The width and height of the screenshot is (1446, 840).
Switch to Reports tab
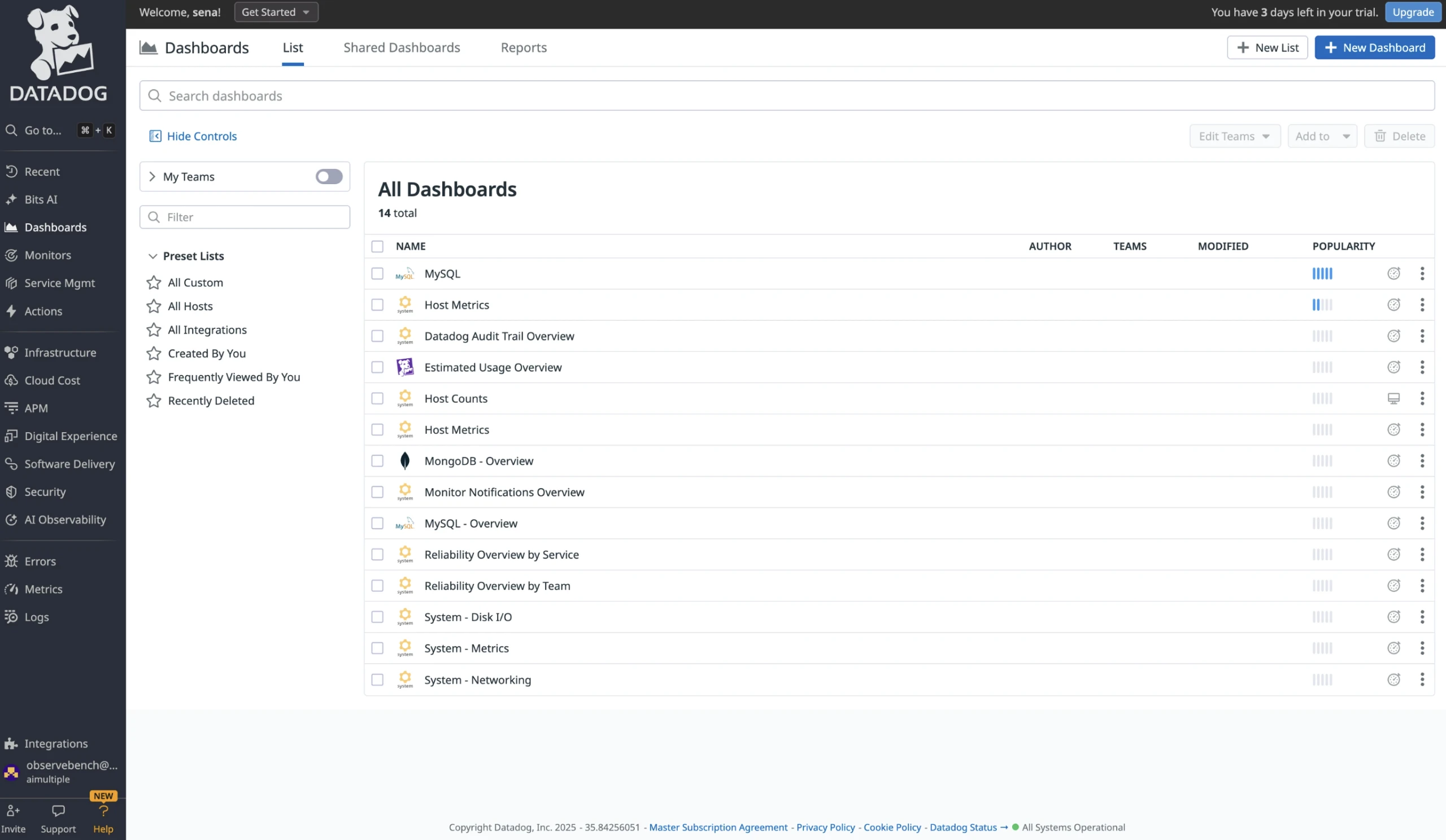tap(523, 47)
